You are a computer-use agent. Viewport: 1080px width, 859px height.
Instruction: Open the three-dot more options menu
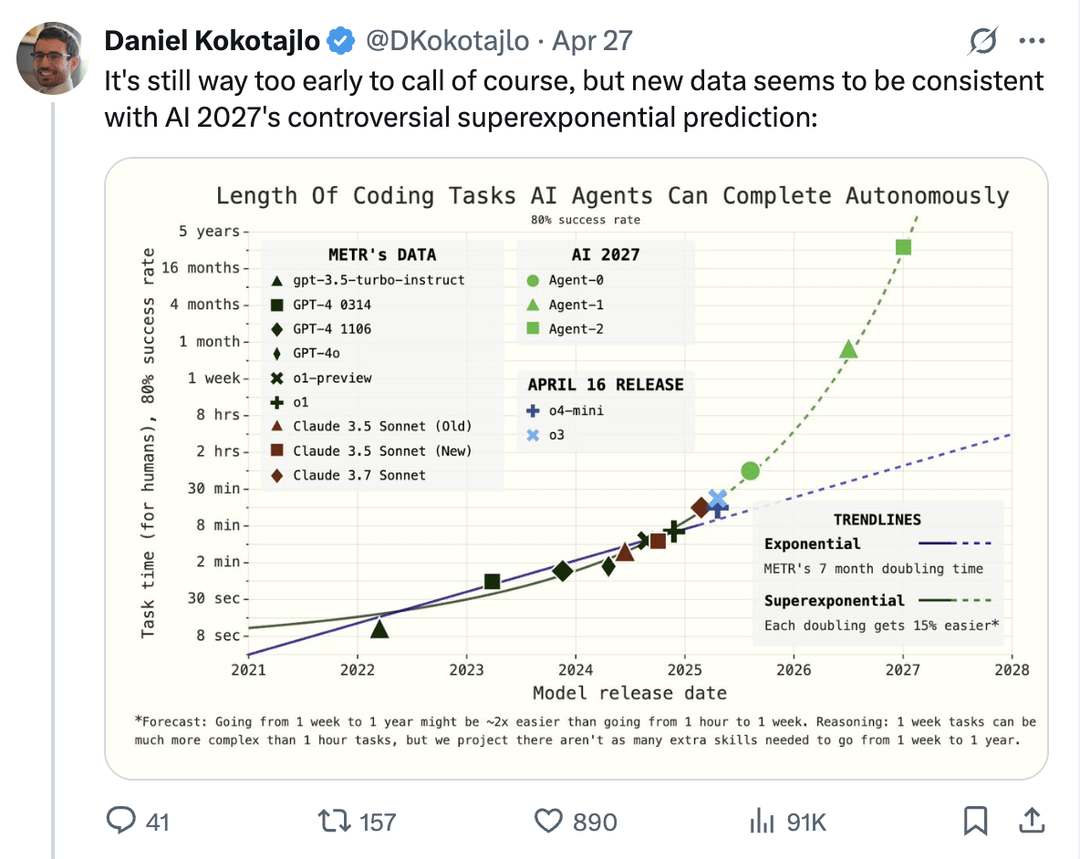click(1032, 42)
